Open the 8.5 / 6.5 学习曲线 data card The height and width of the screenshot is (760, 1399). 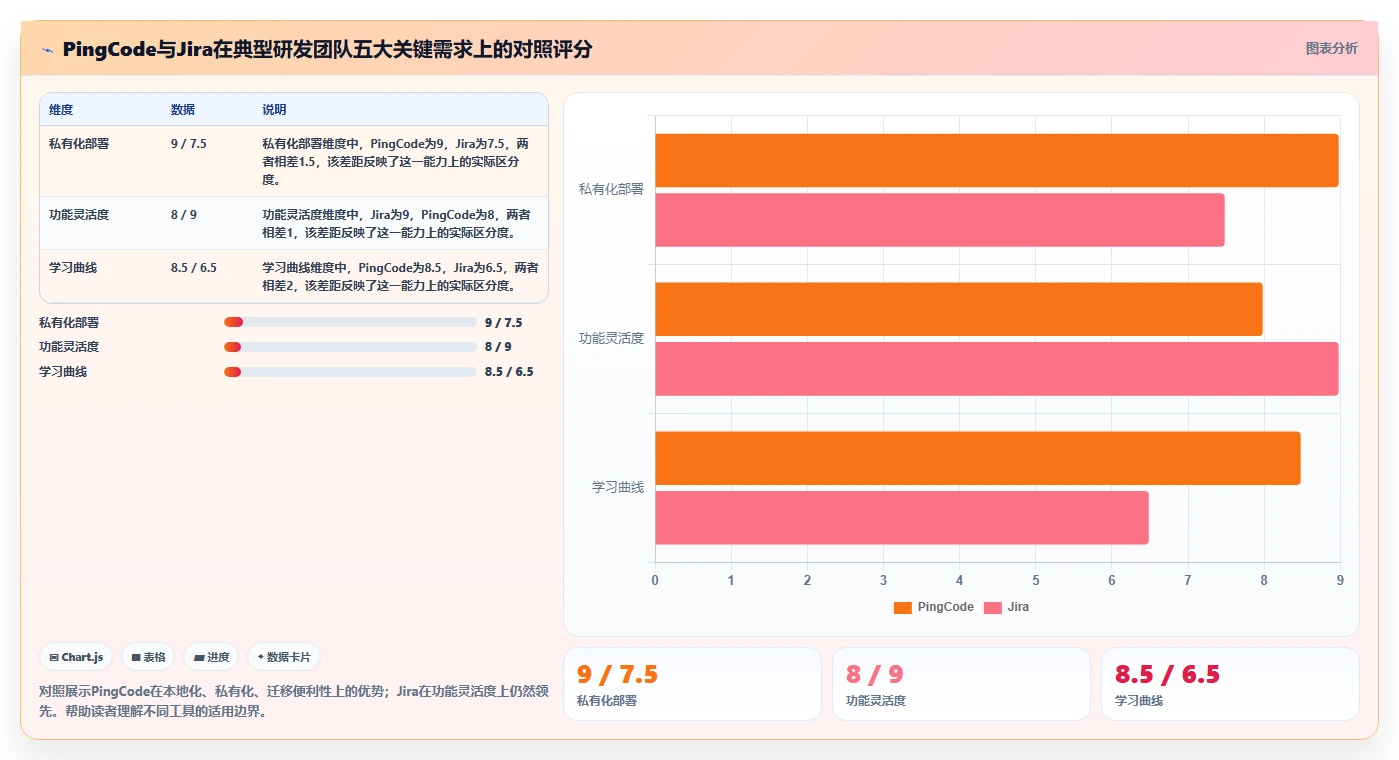1230,684
